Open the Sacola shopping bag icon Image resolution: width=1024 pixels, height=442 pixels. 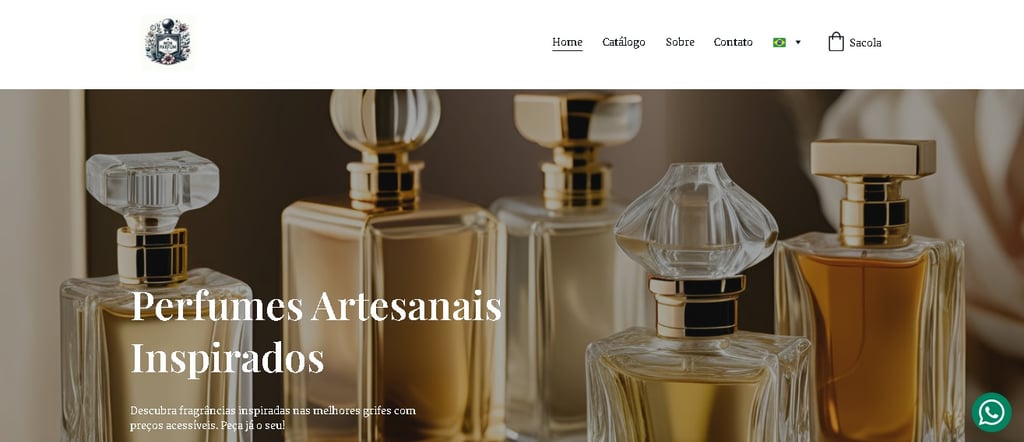click(x=836, y=42)
